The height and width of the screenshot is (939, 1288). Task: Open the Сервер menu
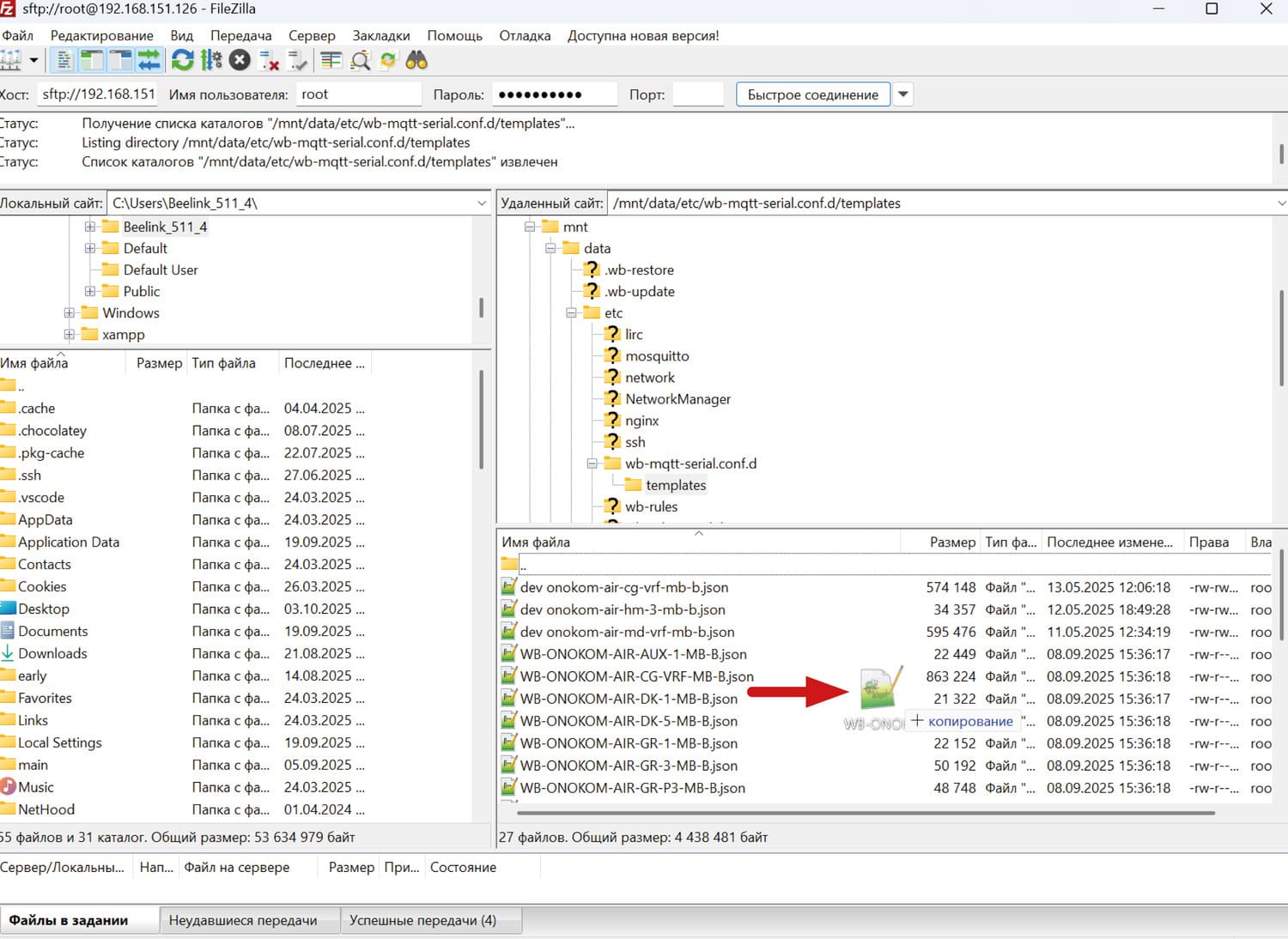(312, 35)
